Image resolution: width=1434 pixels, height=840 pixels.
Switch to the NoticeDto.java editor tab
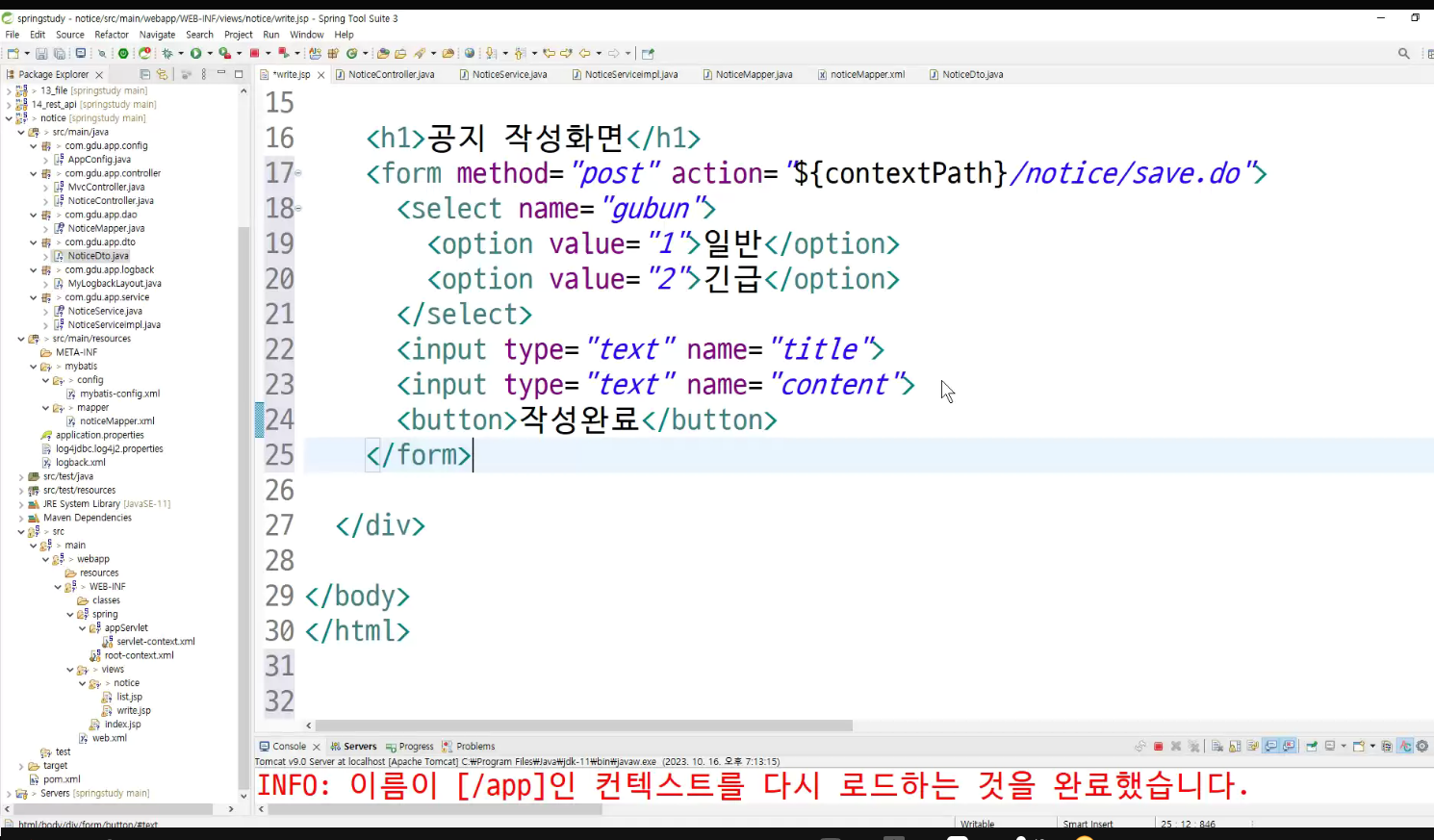[966, 74]
